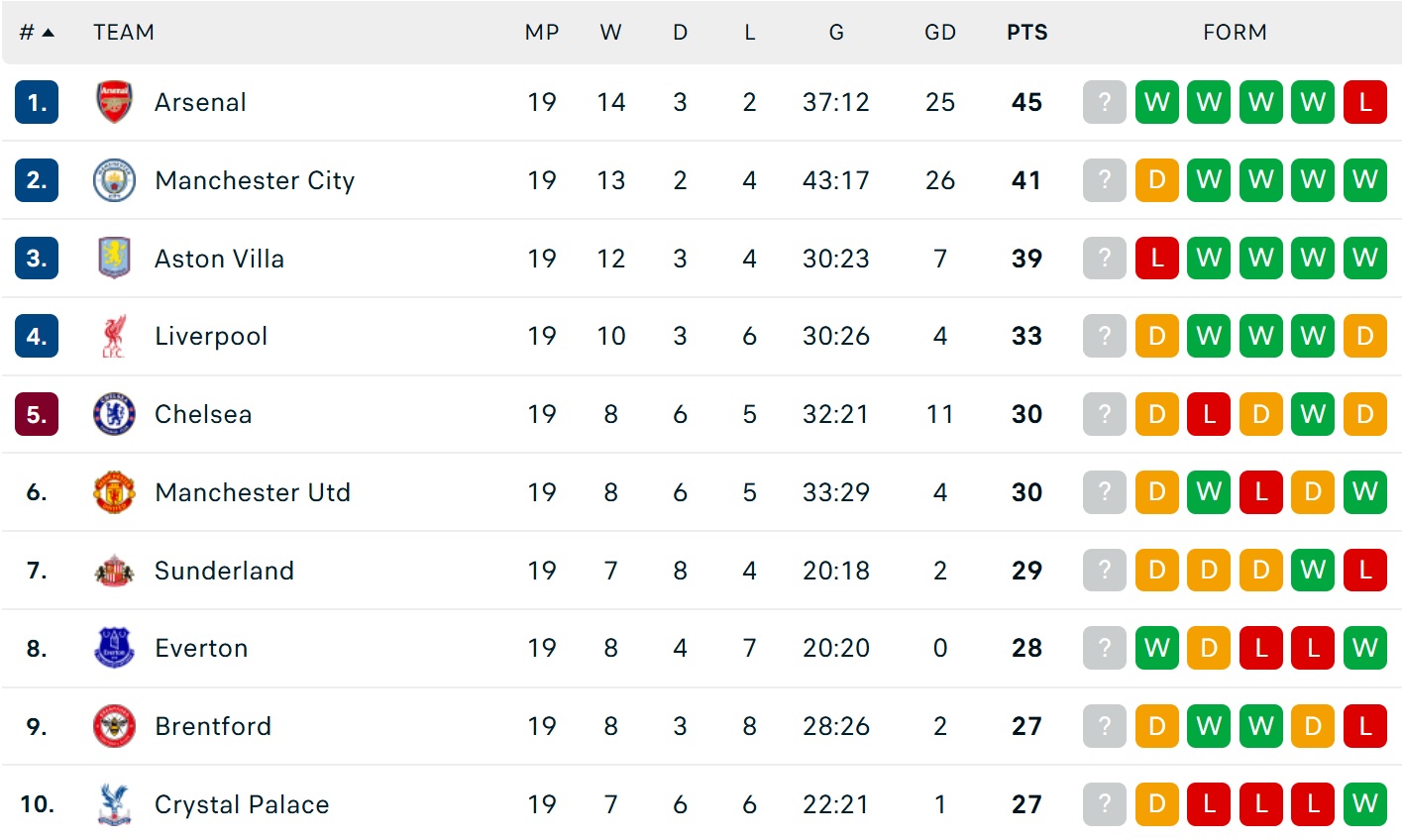Click the Manchester Utd crest icon
The width and height of the screenshot is (1402, 840).
(x=114, y=492)
